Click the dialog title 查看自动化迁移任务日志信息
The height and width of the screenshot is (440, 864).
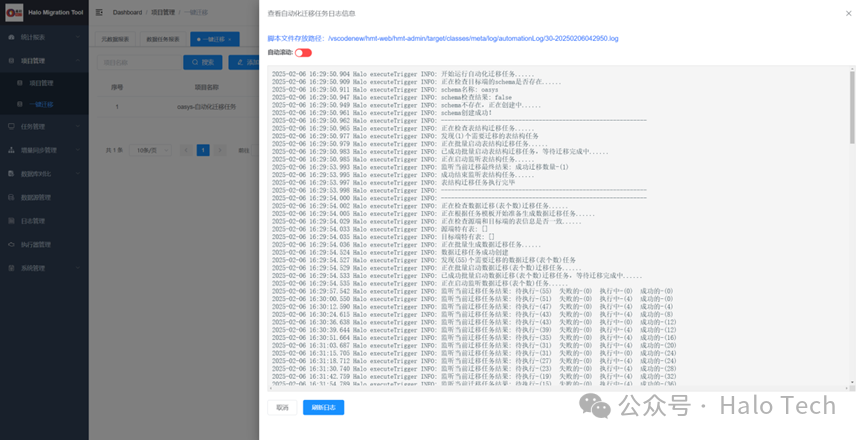pos(311,13)
